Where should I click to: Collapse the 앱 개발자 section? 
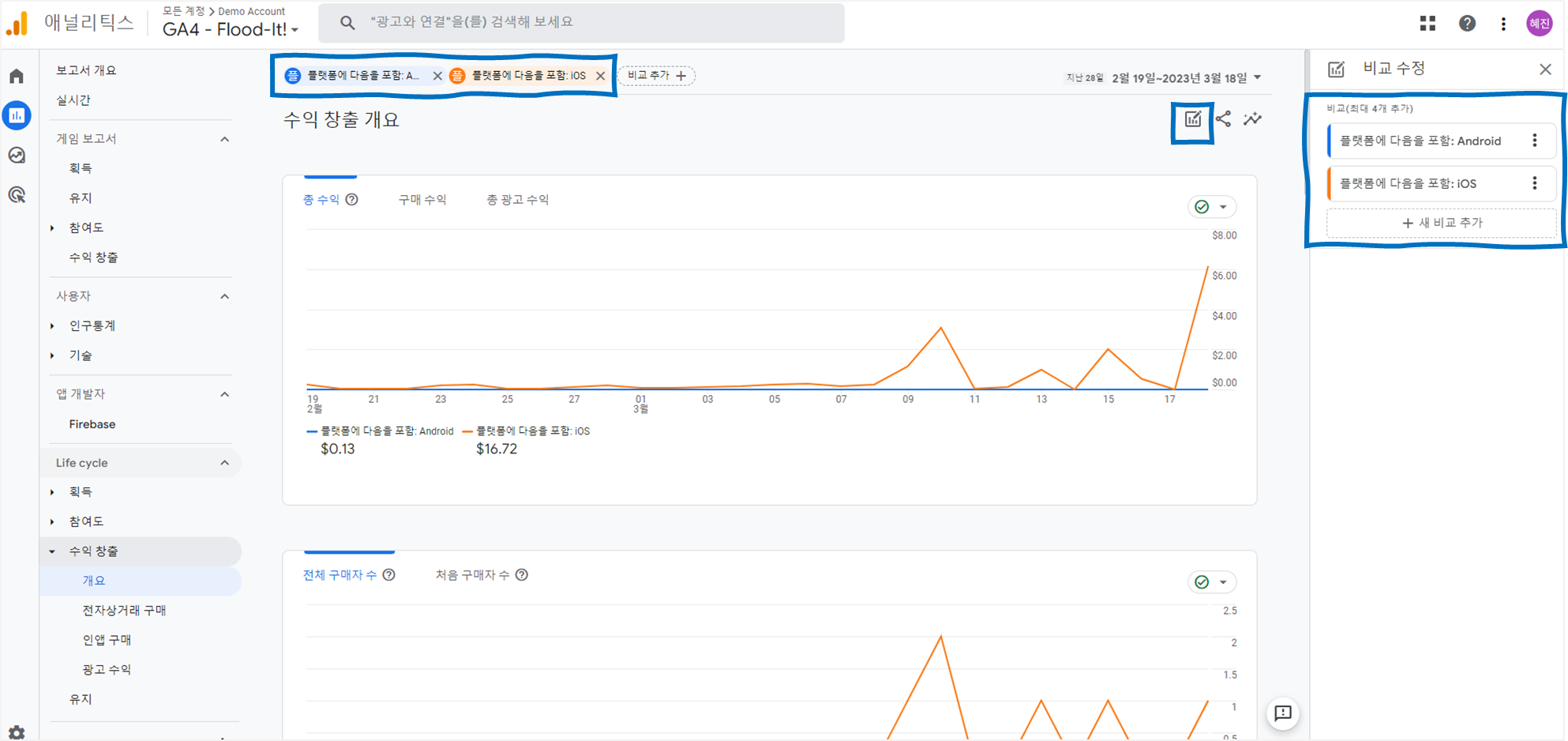click(x=225, y=394)
